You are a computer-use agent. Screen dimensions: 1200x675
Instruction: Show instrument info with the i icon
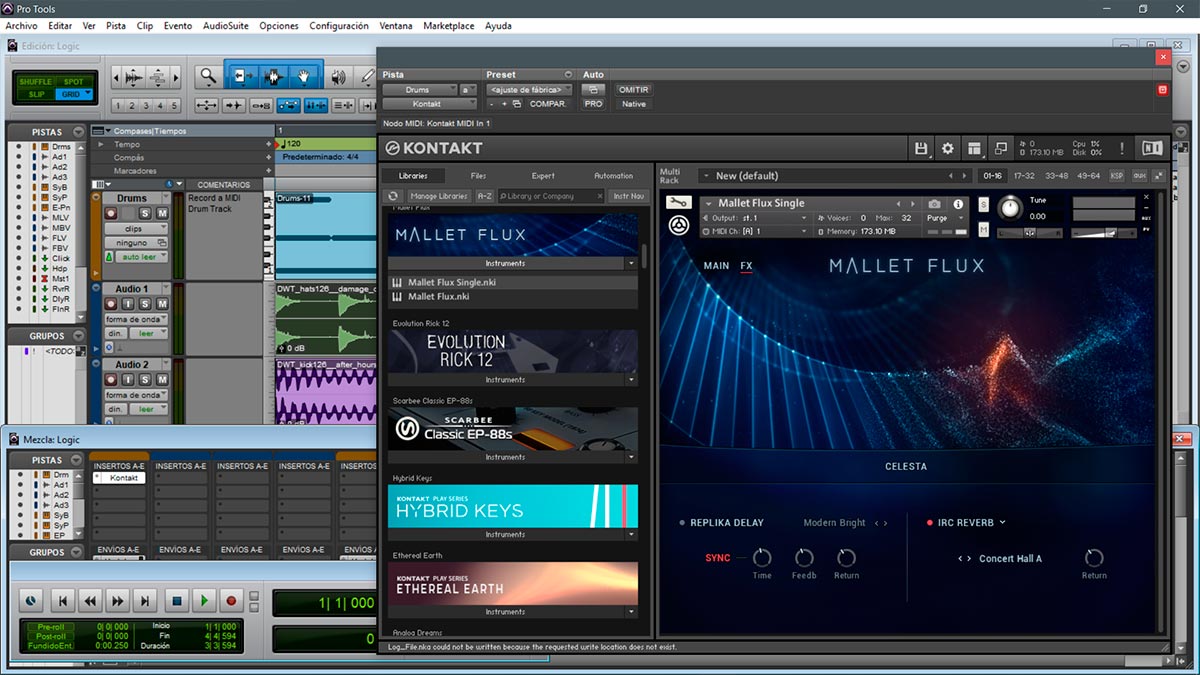click(x=958, y=204)
